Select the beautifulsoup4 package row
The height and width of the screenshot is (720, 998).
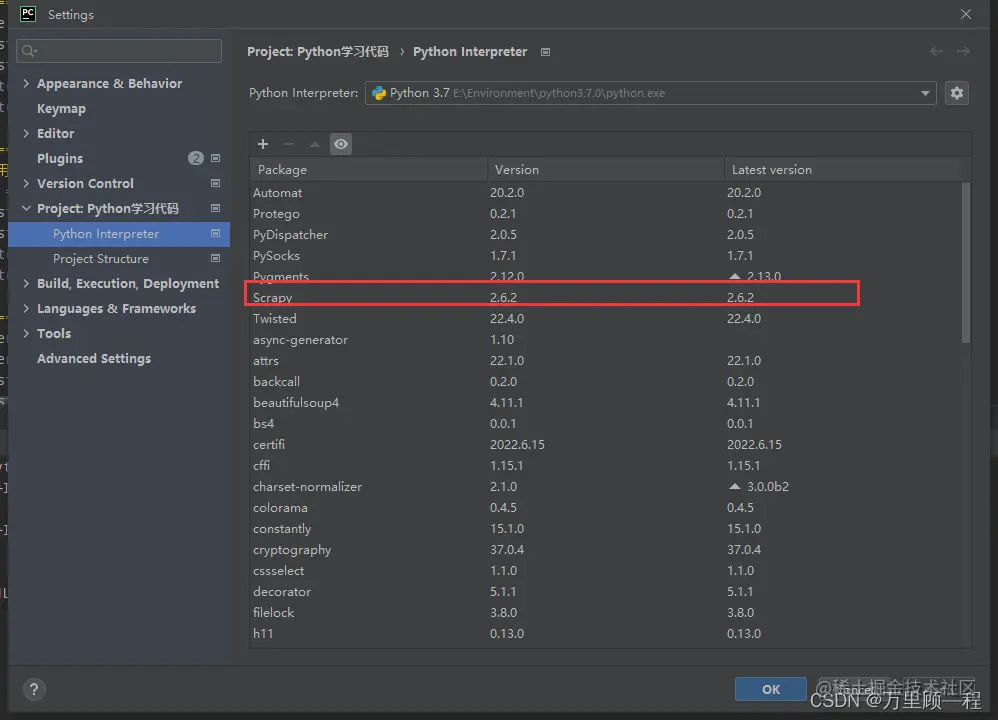pyautogui.click(x=605, y=402)
